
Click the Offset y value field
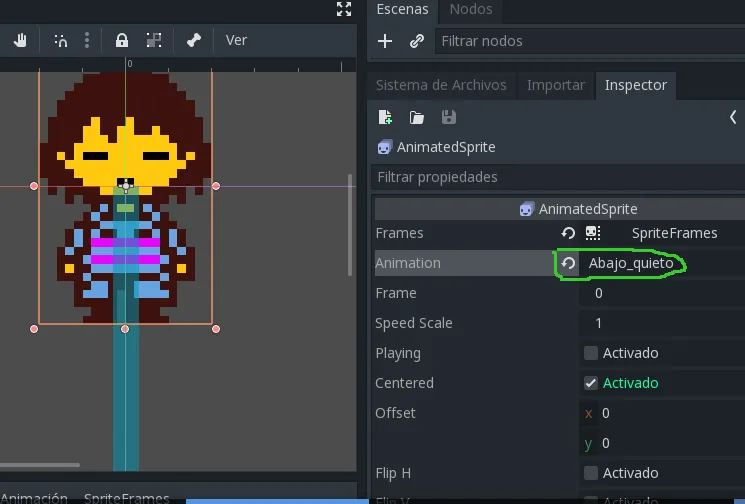[662, 443]
